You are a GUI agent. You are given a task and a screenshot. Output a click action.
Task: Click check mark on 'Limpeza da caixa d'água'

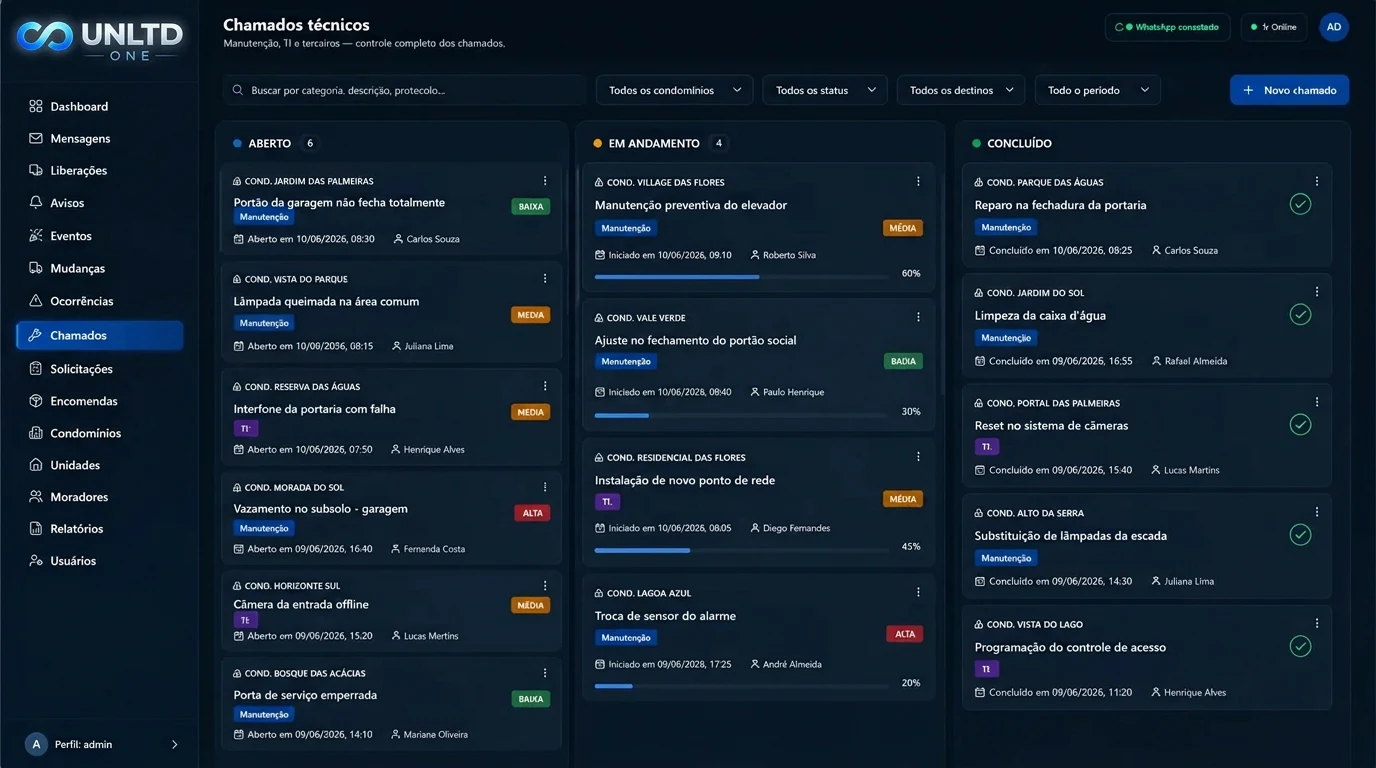coord(1300,314)
